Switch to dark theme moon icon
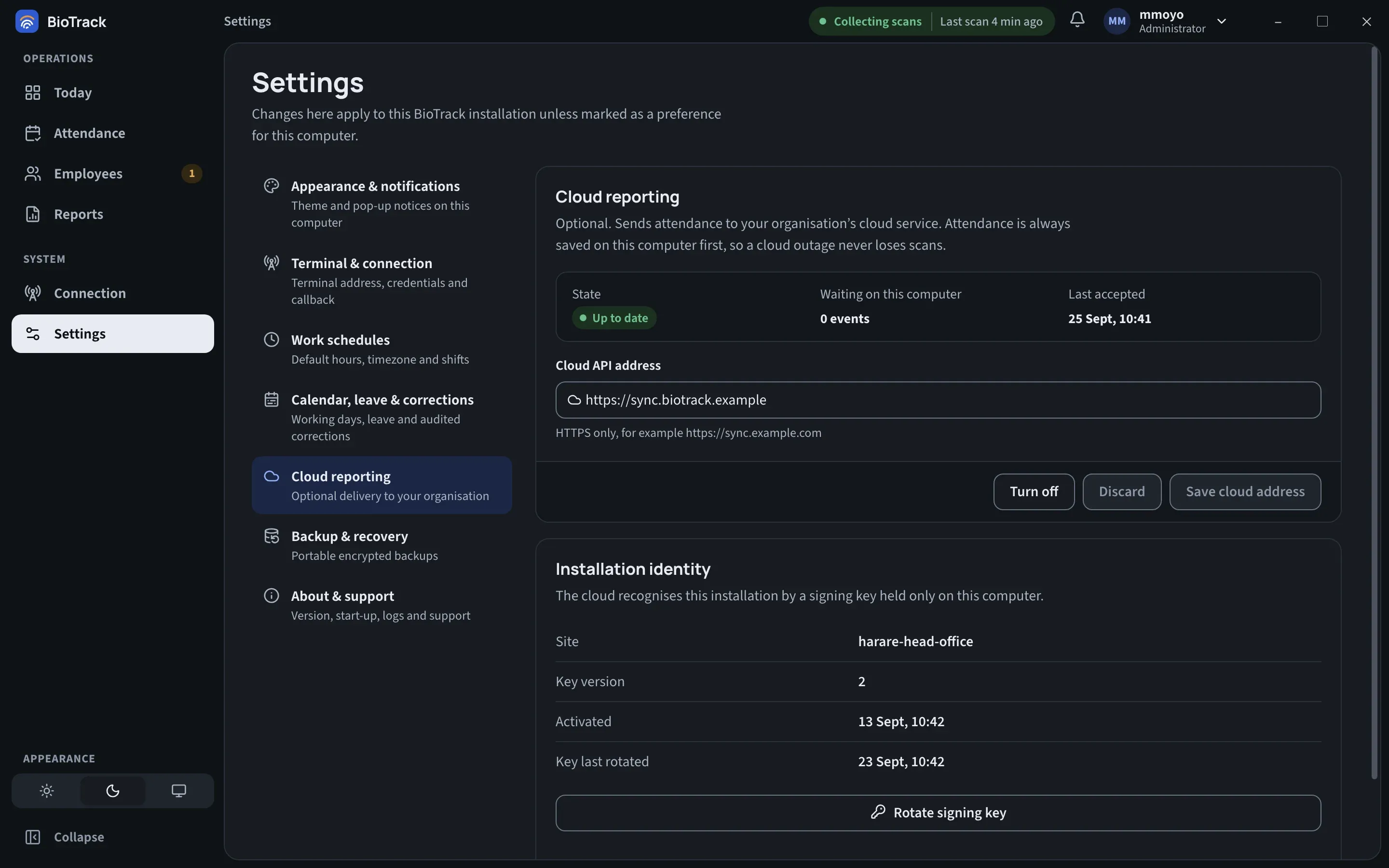 (112, 791)
